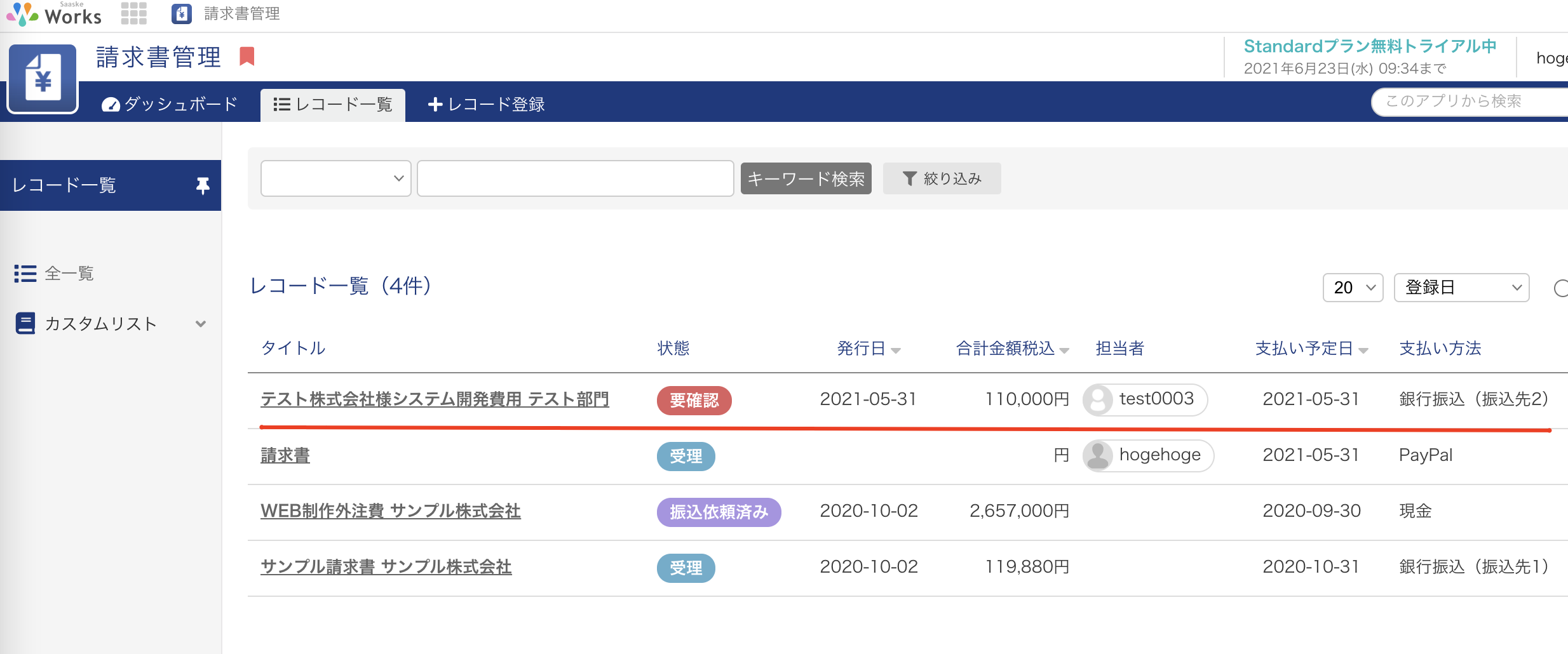Open the レコード登録 tab

click(487, 104)
